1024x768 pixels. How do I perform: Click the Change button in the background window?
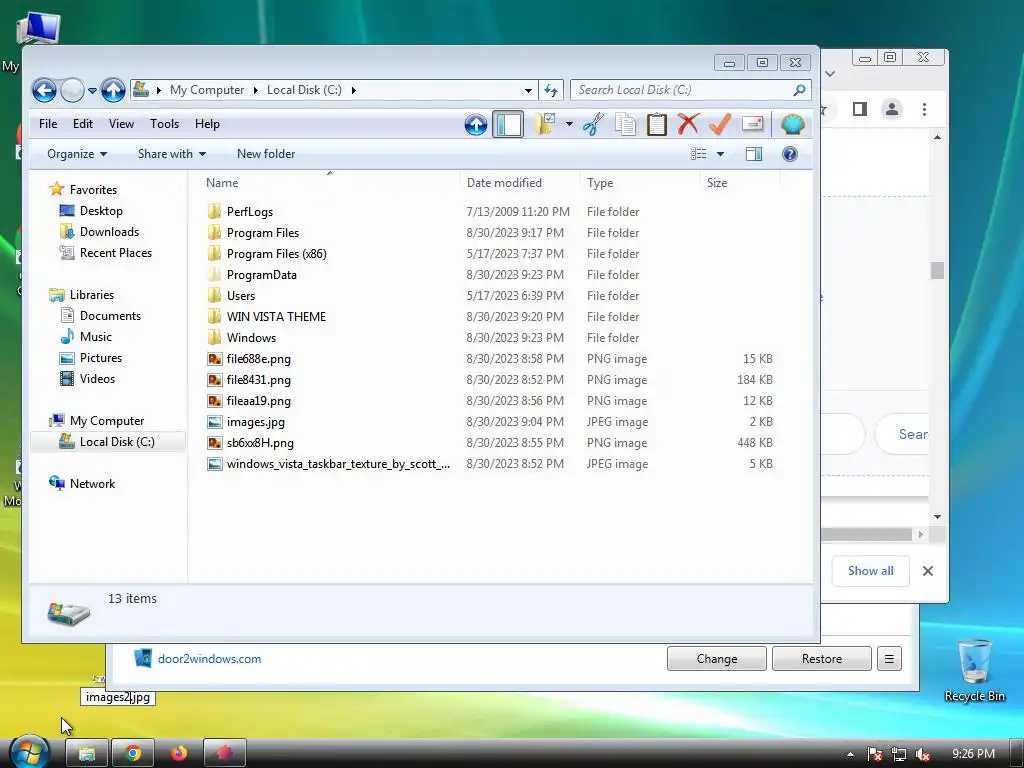point(716,659)
